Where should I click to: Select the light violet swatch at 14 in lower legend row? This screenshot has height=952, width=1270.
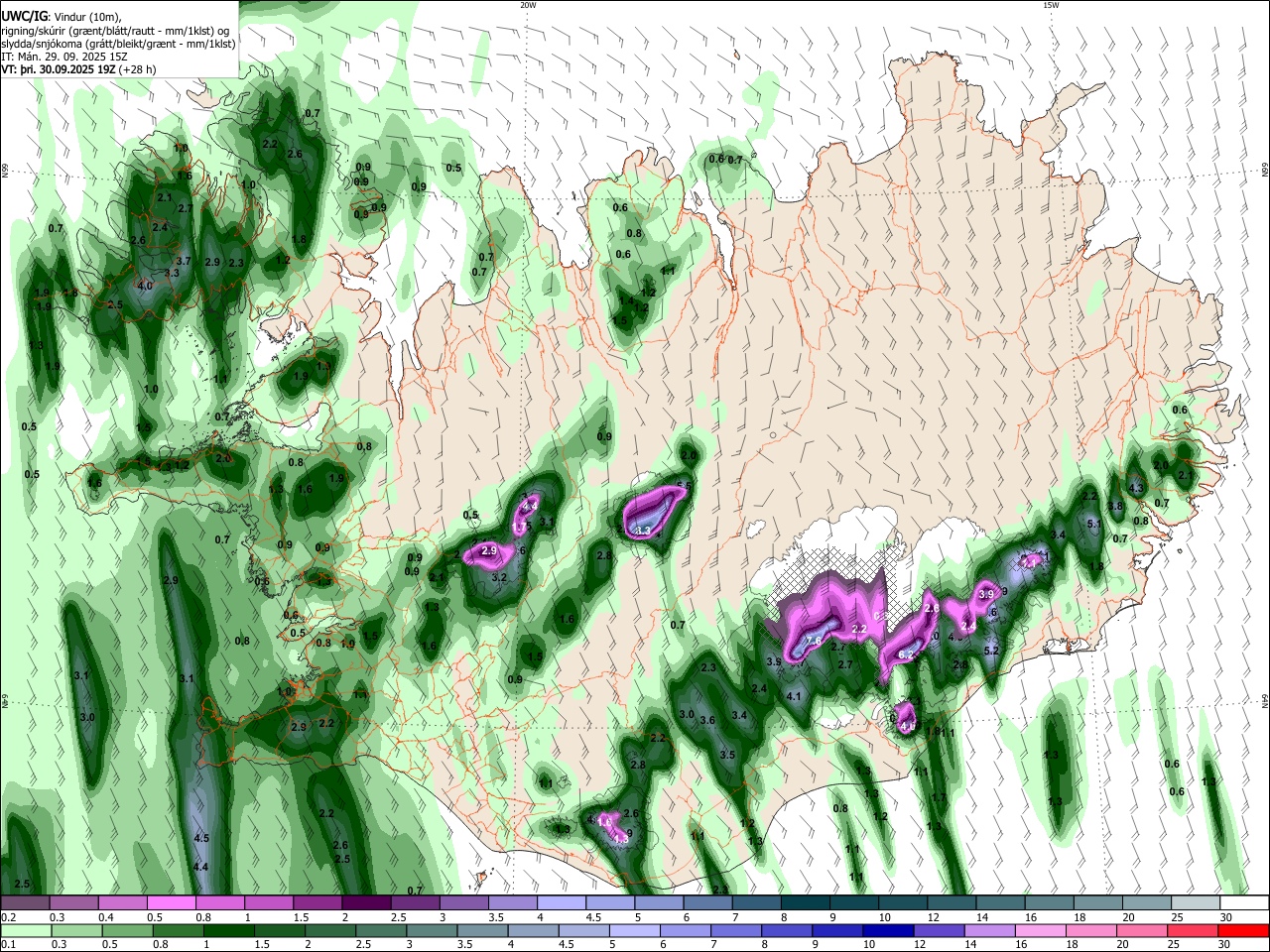tap(990, 931)
